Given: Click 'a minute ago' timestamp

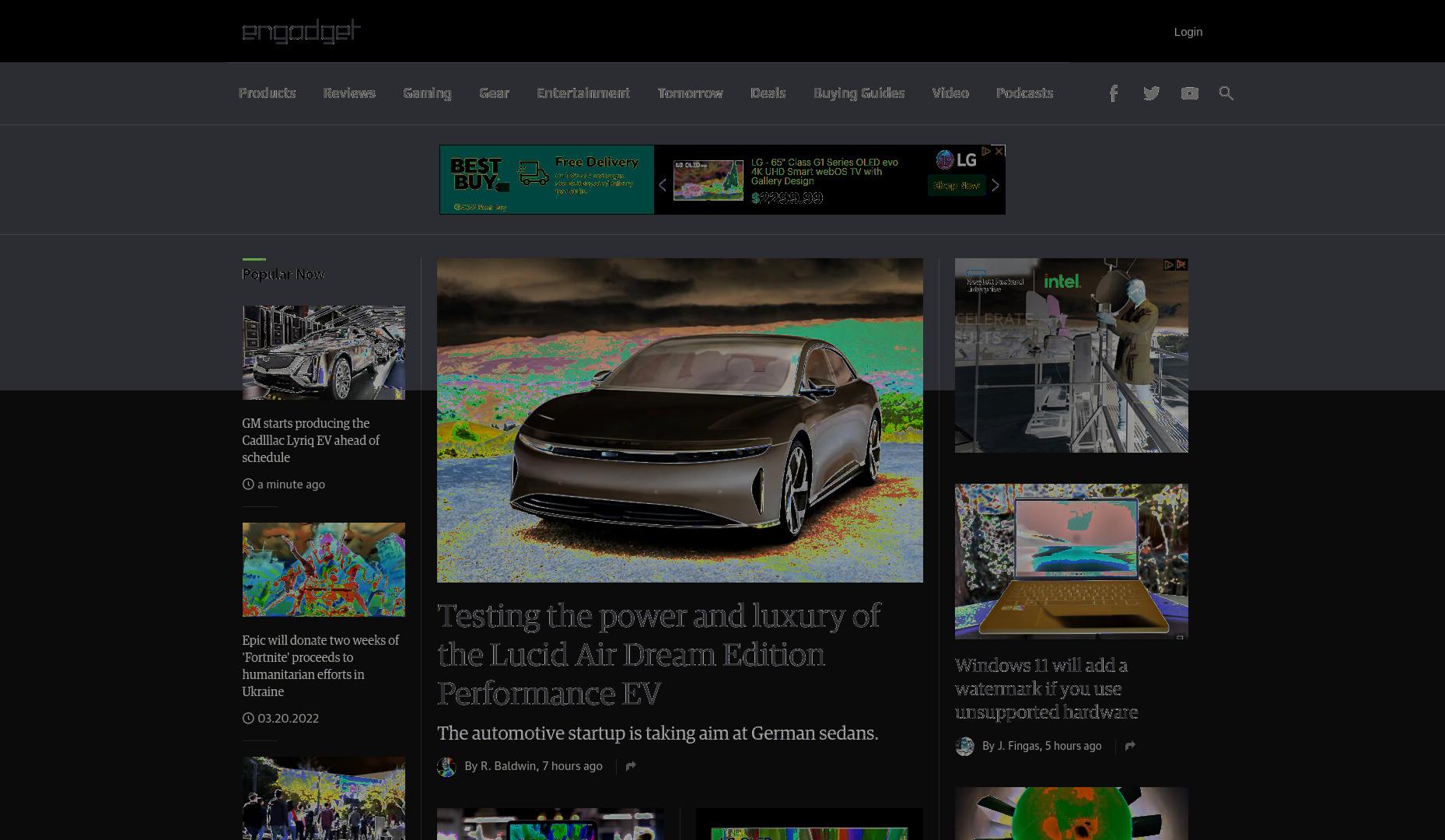Looking at the screenshot, I should click(291, 485).
